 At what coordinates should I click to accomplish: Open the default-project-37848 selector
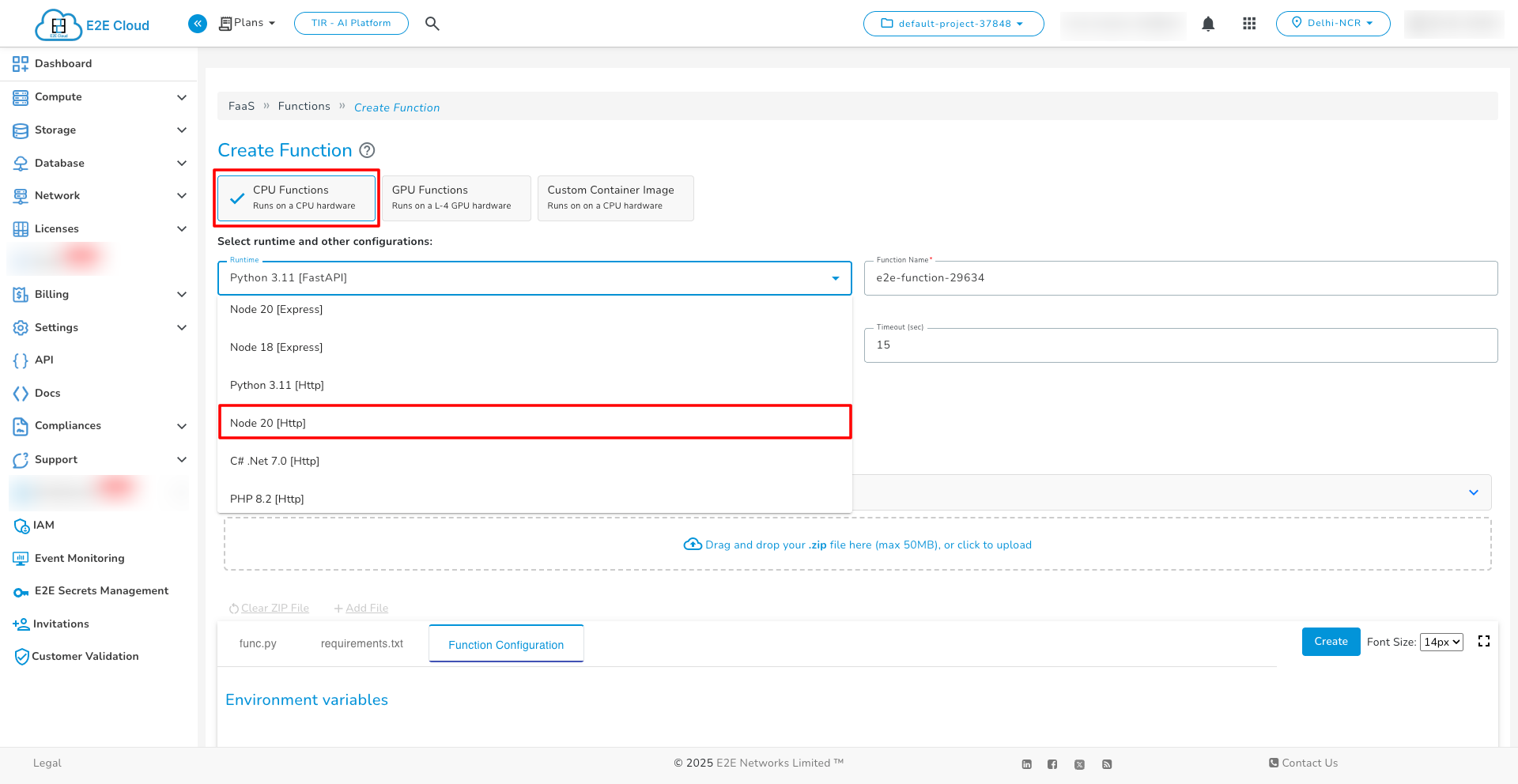tap(953, 24)
